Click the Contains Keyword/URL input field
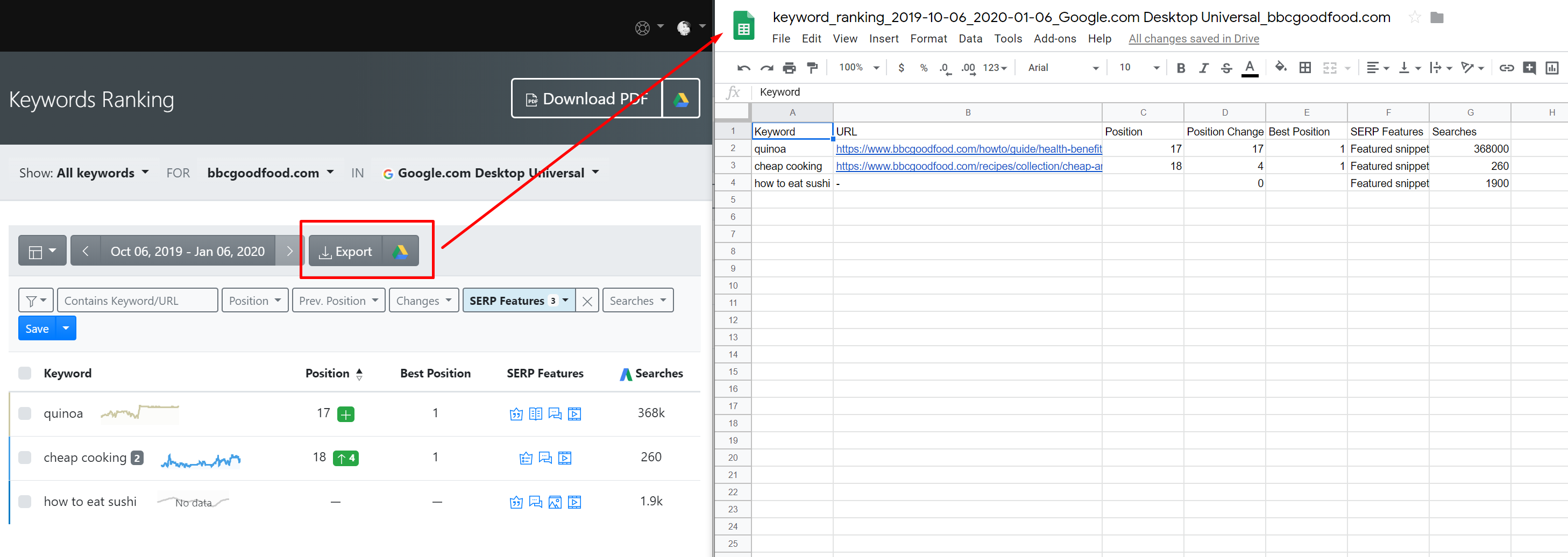Image resolution: width=1568 pixels, height=557 pixels. [138, 301]
